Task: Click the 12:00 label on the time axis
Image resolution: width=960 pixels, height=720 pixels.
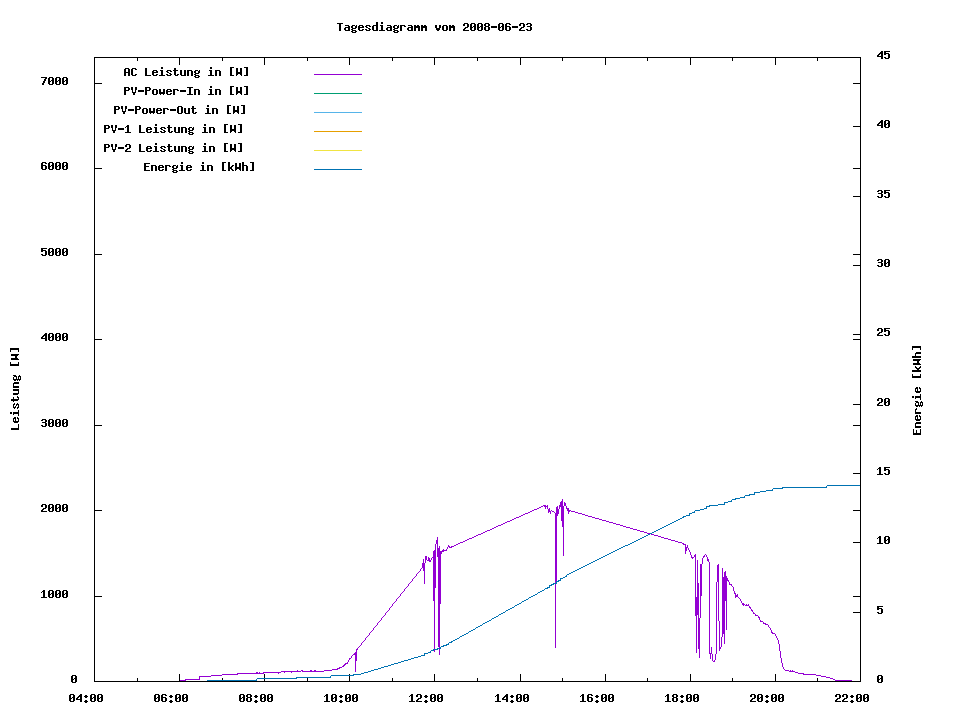Action: (426, 699)
